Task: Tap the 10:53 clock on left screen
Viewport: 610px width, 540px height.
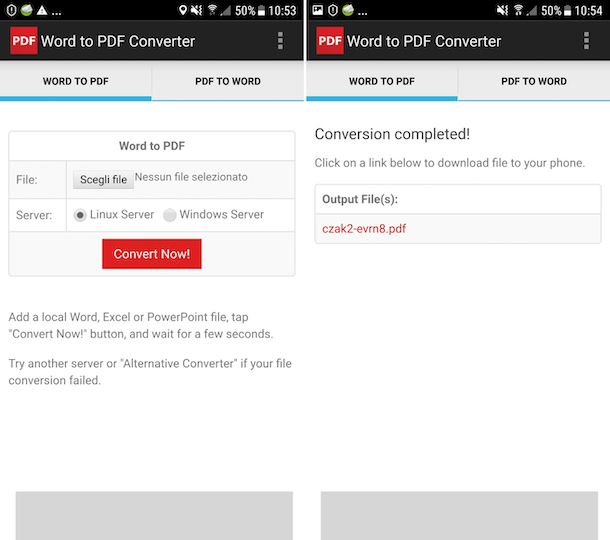Action: click(x=282, y=11)
